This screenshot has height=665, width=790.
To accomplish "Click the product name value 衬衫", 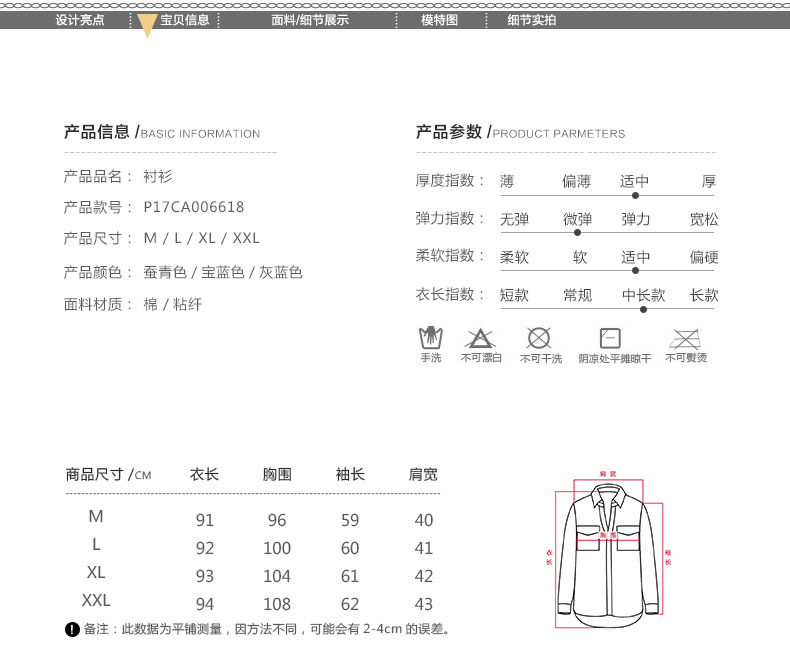I will point(158,176).
